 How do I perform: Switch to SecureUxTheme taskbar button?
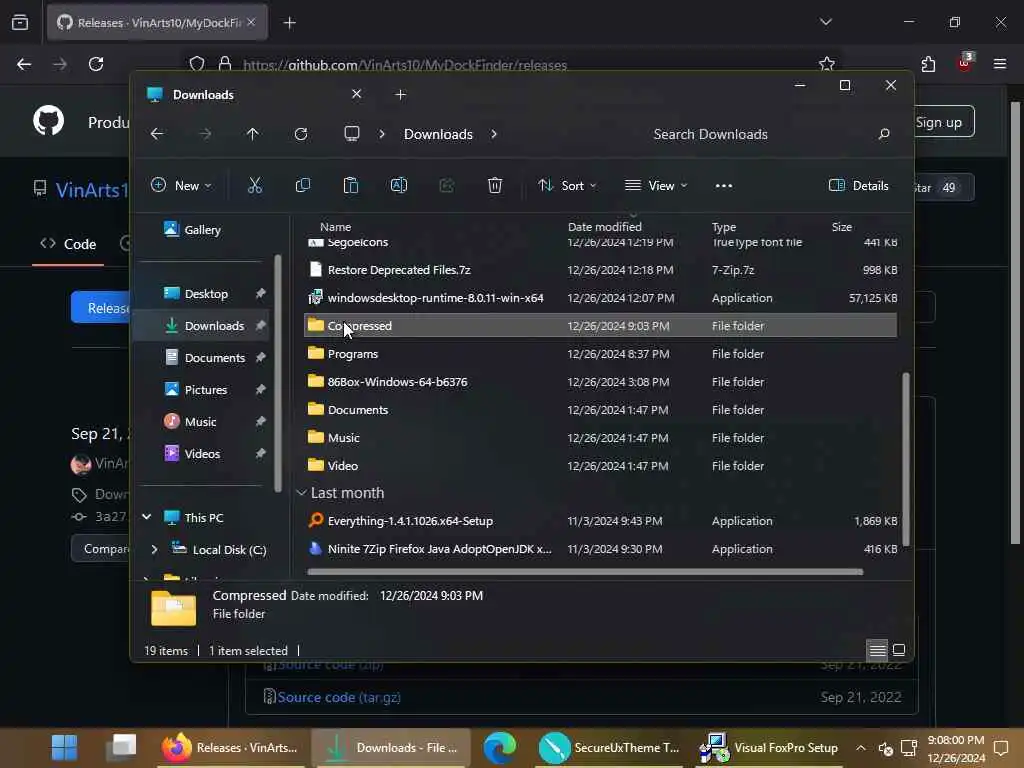[x=609, y=747]
